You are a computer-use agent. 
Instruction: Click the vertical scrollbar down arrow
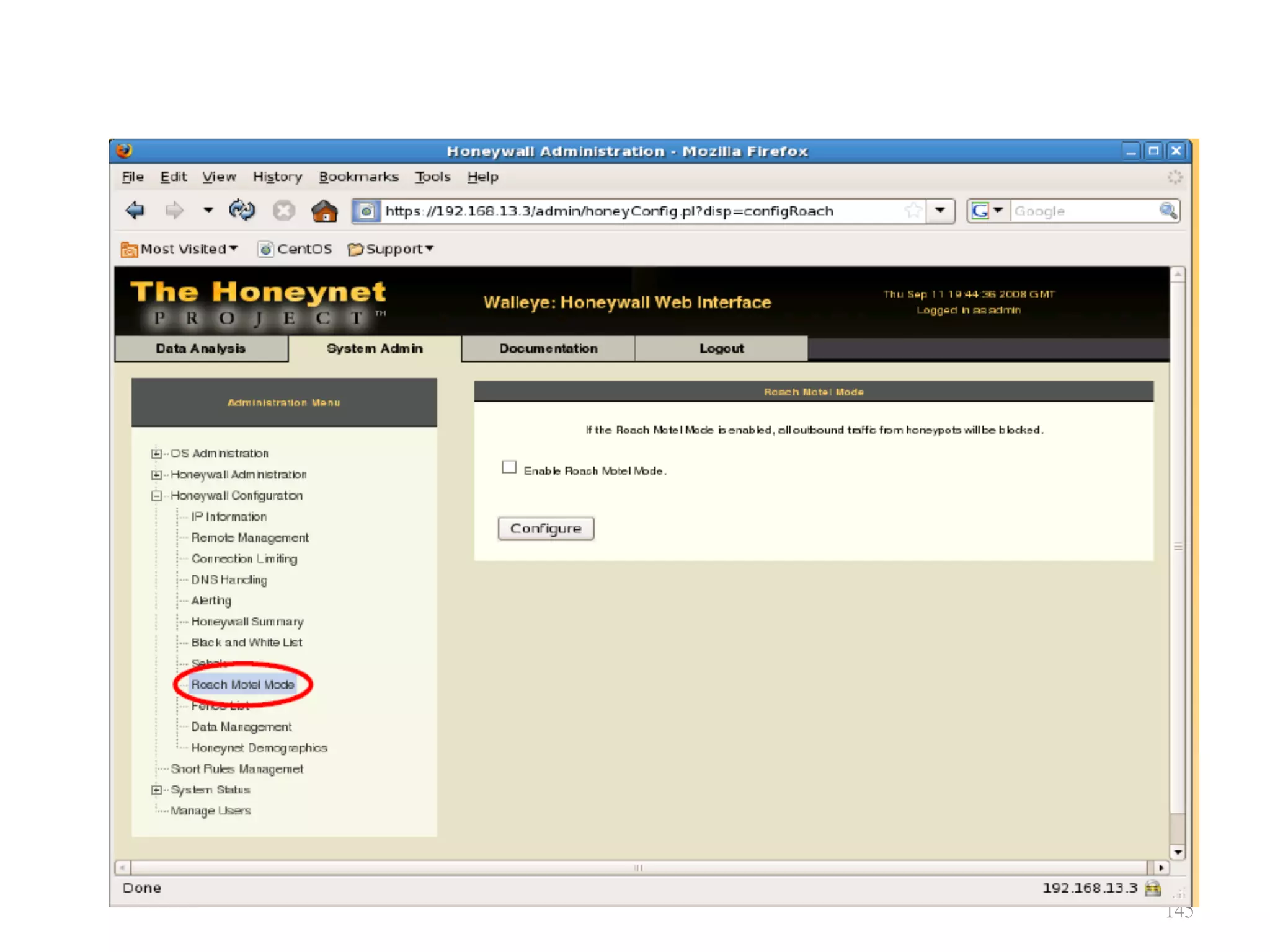1178,853
